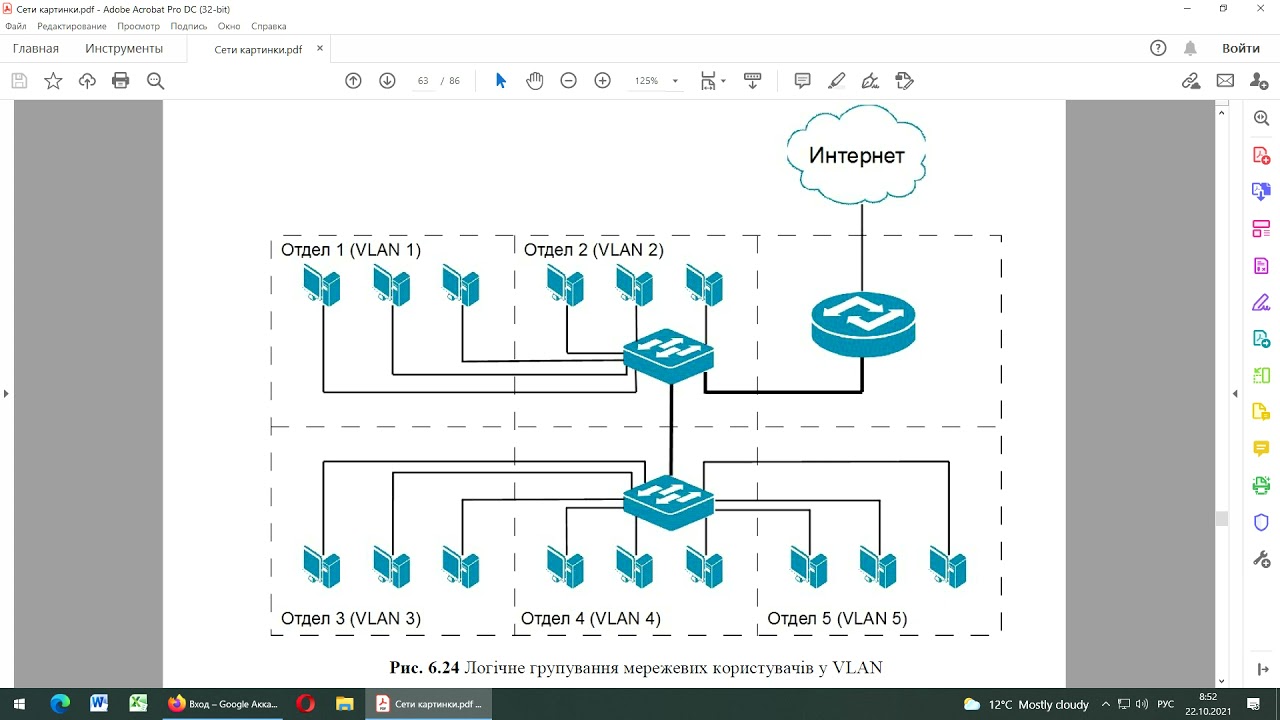
Task: Show hidden system tray icons chevron
Action: pos(1106,704)
